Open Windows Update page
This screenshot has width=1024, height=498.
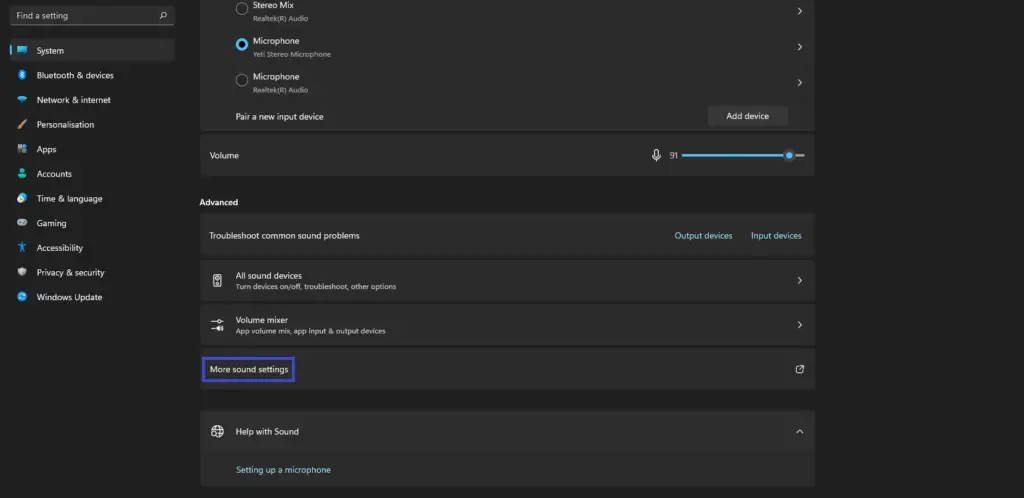92,297
